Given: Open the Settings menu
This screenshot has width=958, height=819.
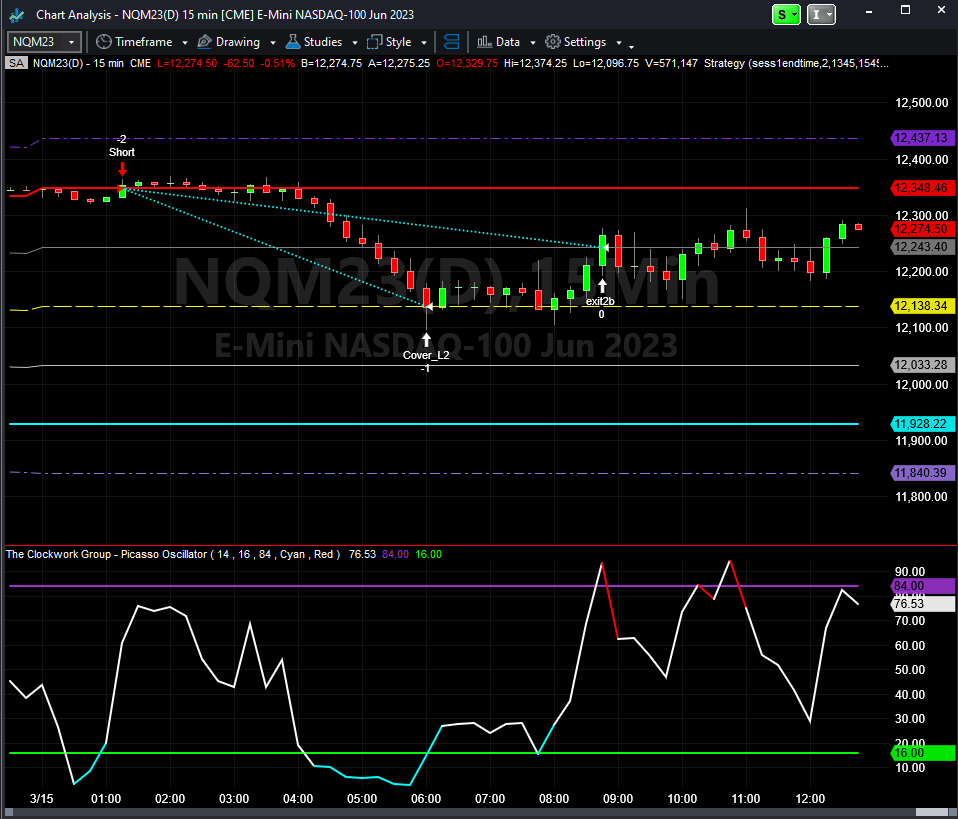Looking at the screenshot, I should click(584, 42).
